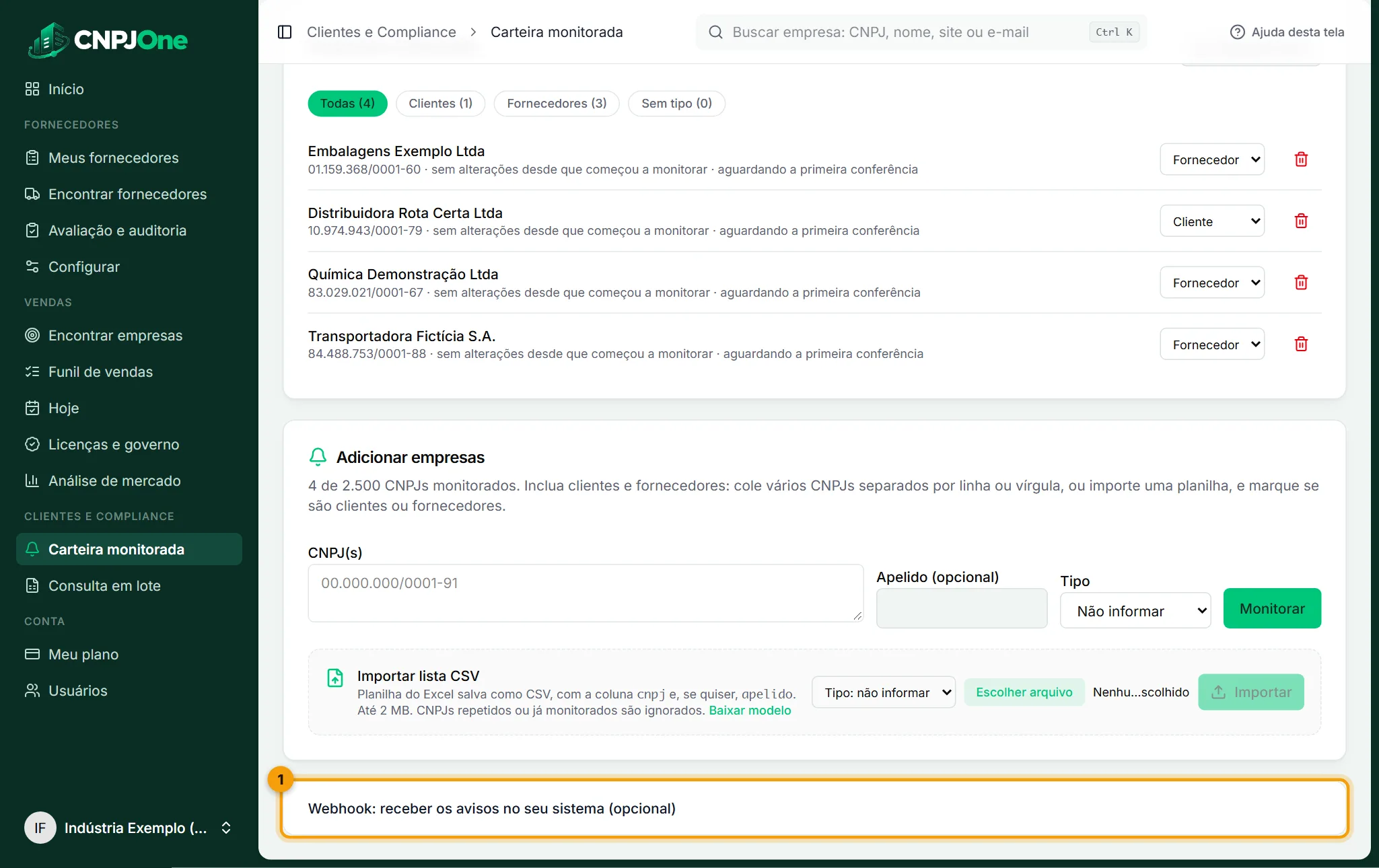Expand Indústria Exemplo account switcher
1379x868 pixels.
(x=129, y=828)
